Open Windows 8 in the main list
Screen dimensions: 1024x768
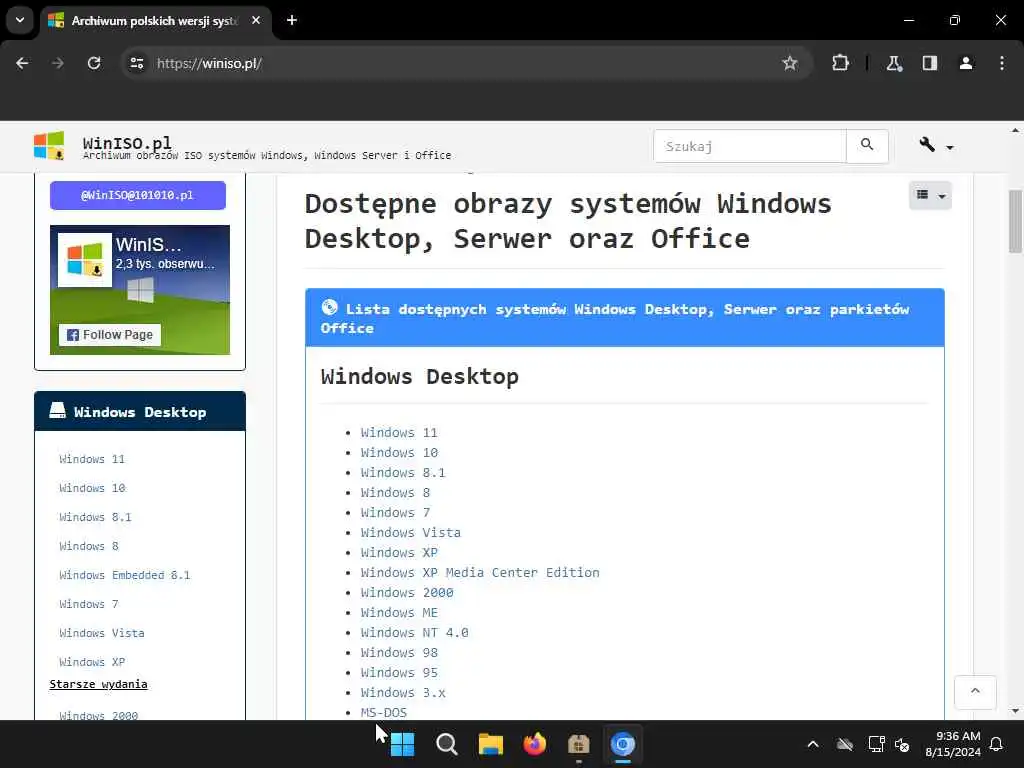[395, 492]
